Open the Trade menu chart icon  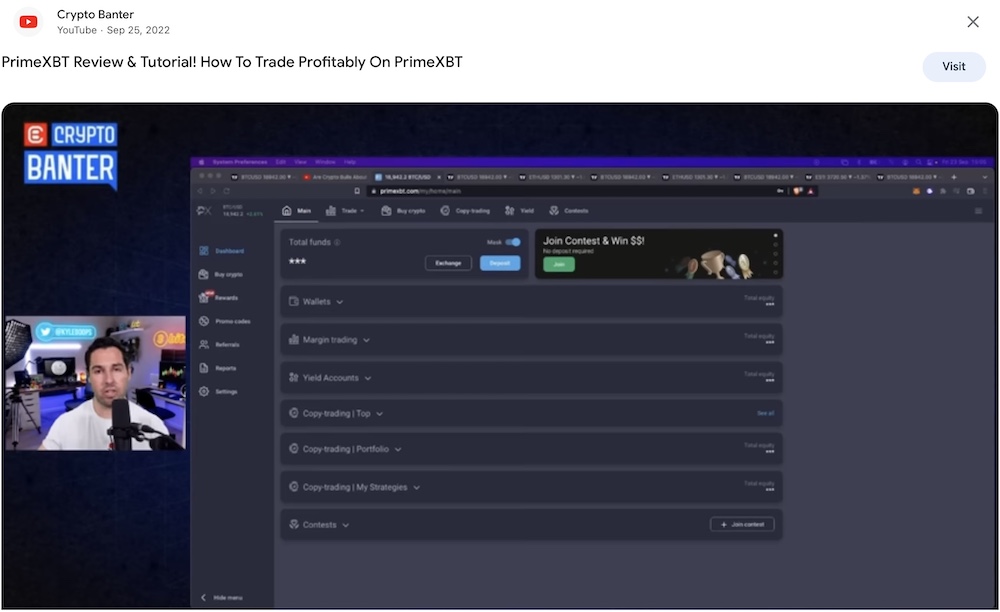pos(331,210)
